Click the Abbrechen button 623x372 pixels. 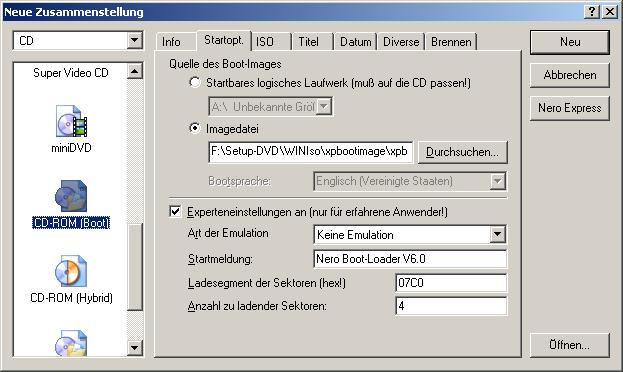tap(570, 75)
